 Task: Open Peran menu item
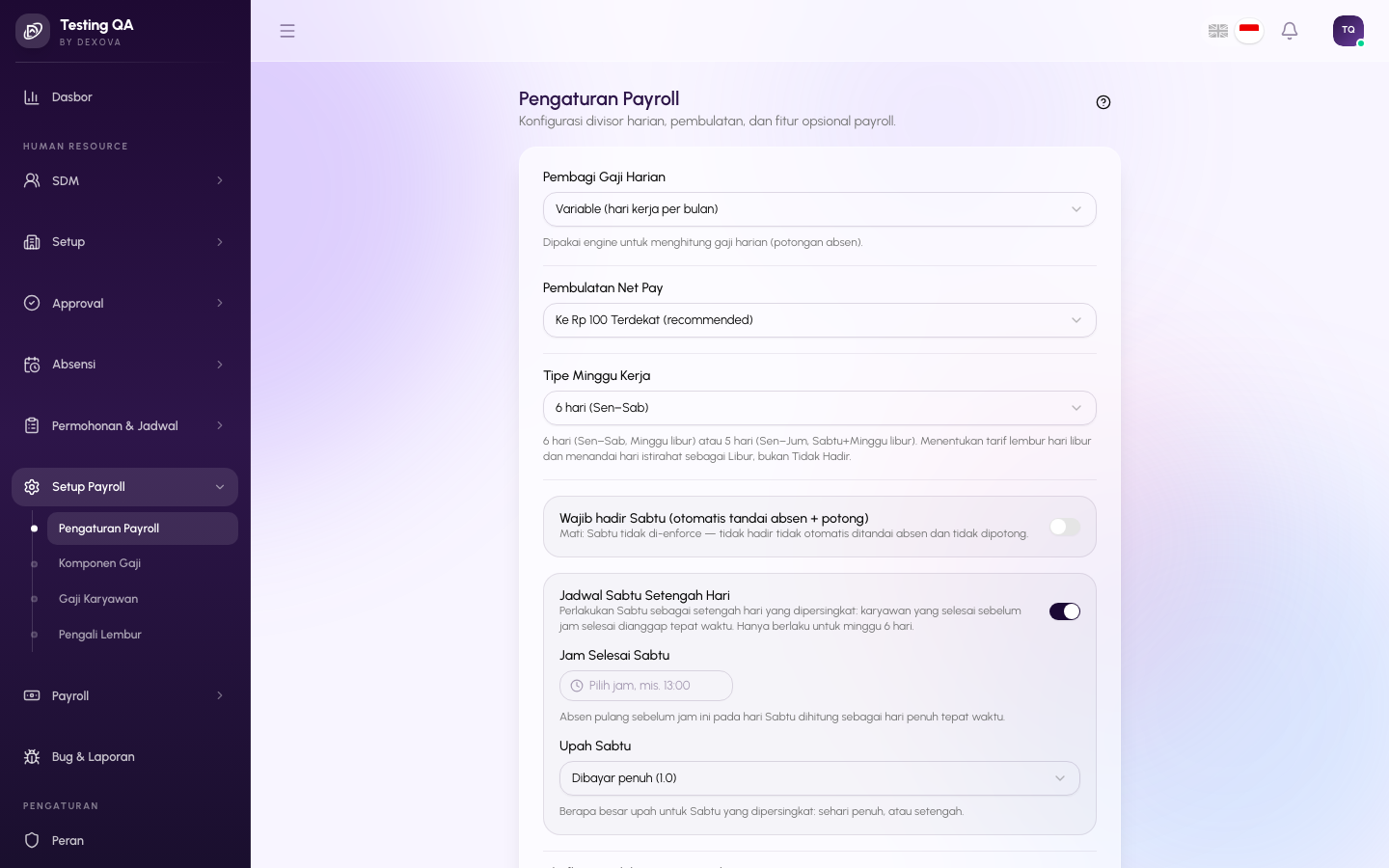coord(124,840)
